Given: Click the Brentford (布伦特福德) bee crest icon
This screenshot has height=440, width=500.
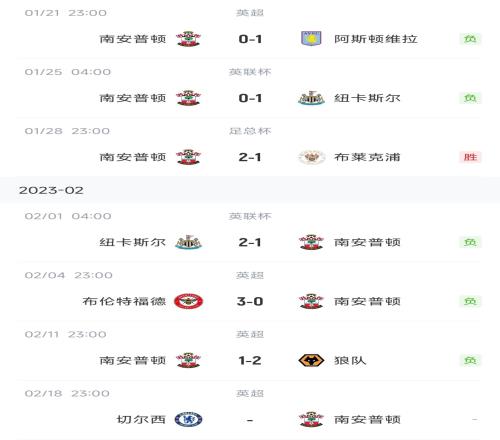Looking at the screenshot, I should pyautogui.click(x=188, y=301).
